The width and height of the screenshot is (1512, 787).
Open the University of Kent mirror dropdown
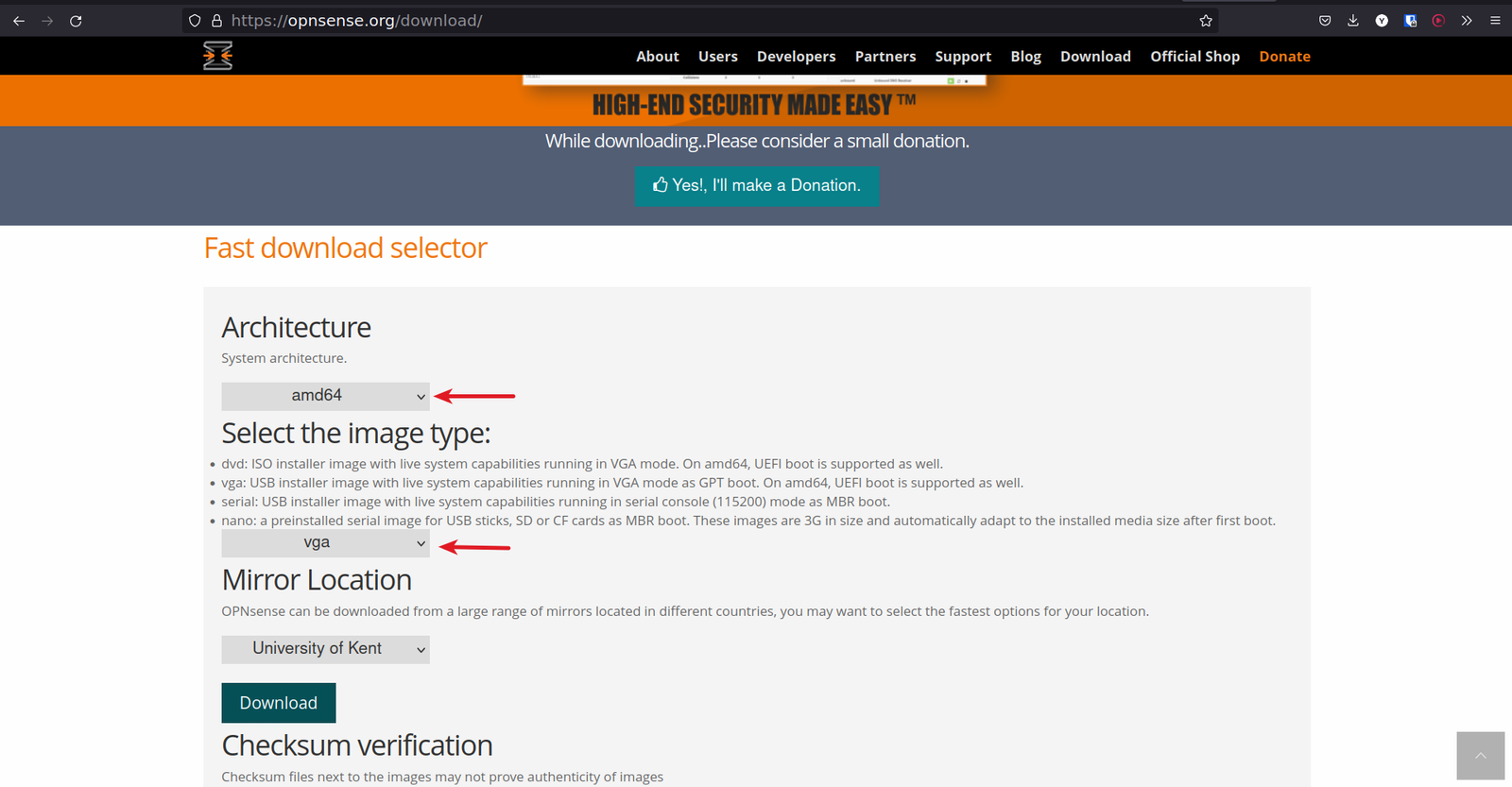click(x=325, y=649)
